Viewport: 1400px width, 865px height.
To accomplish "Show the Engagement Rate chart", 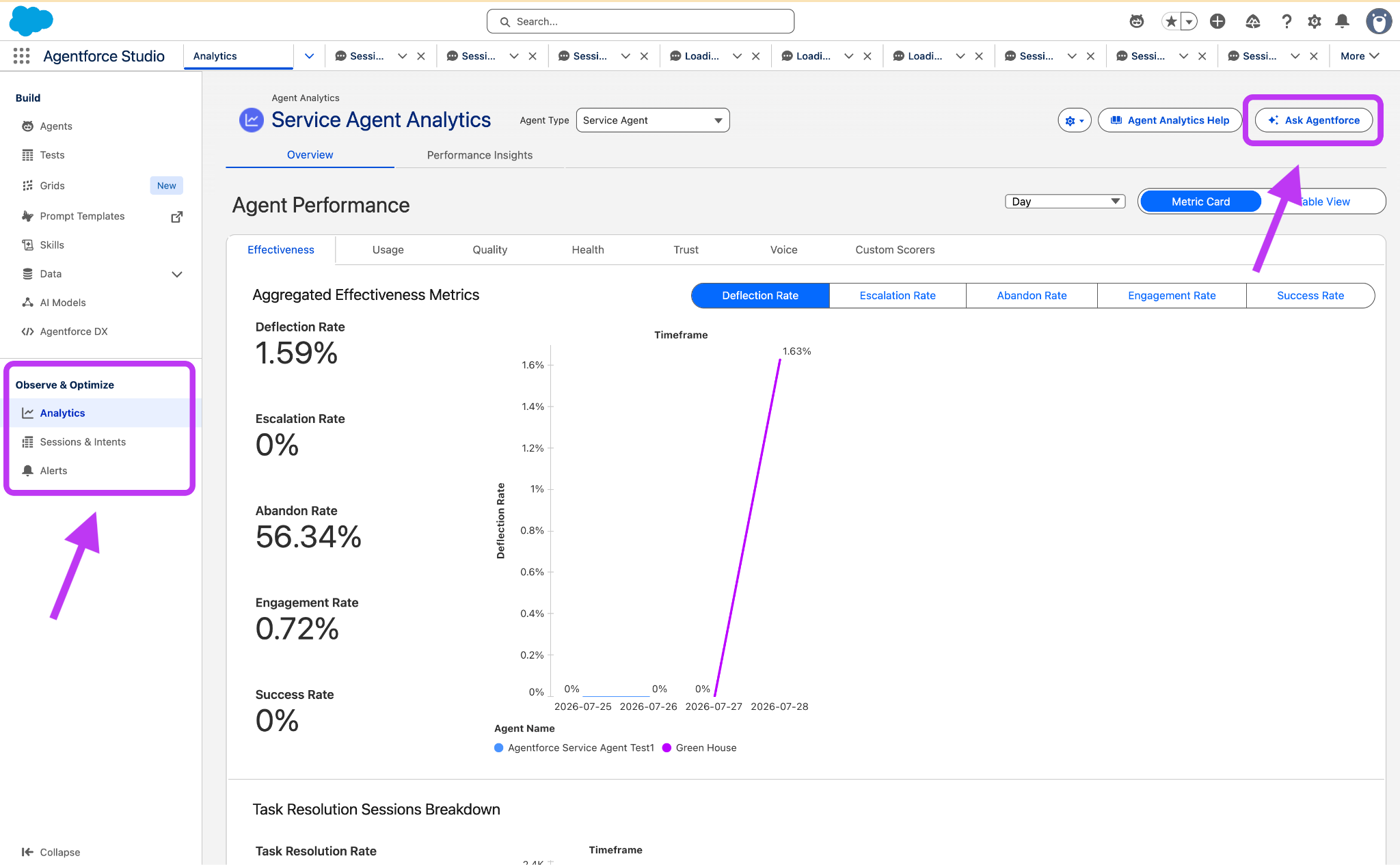I will (x=1172, y=296).
